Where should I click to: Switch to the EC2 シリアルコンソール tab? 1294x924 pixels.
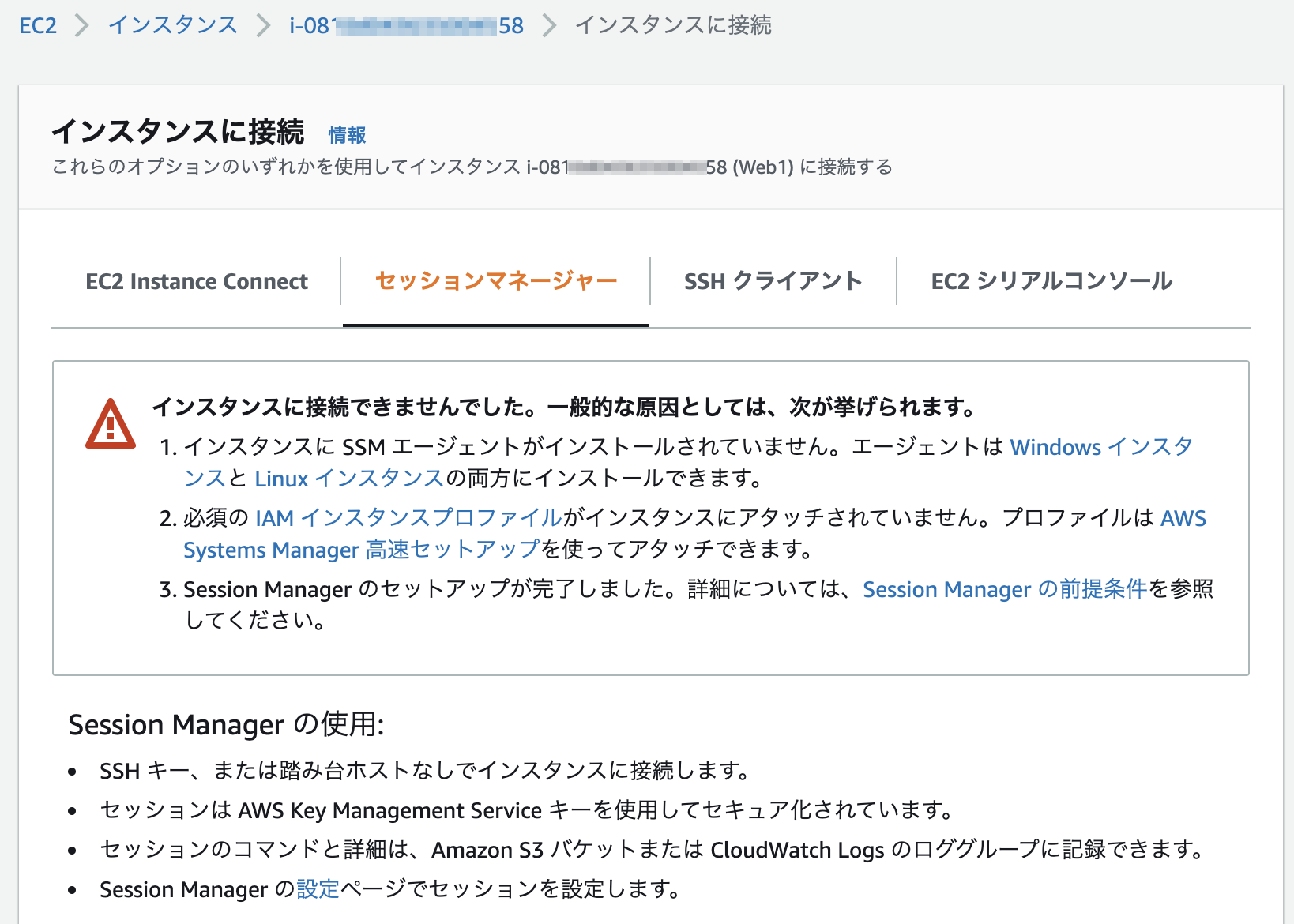1051,280
